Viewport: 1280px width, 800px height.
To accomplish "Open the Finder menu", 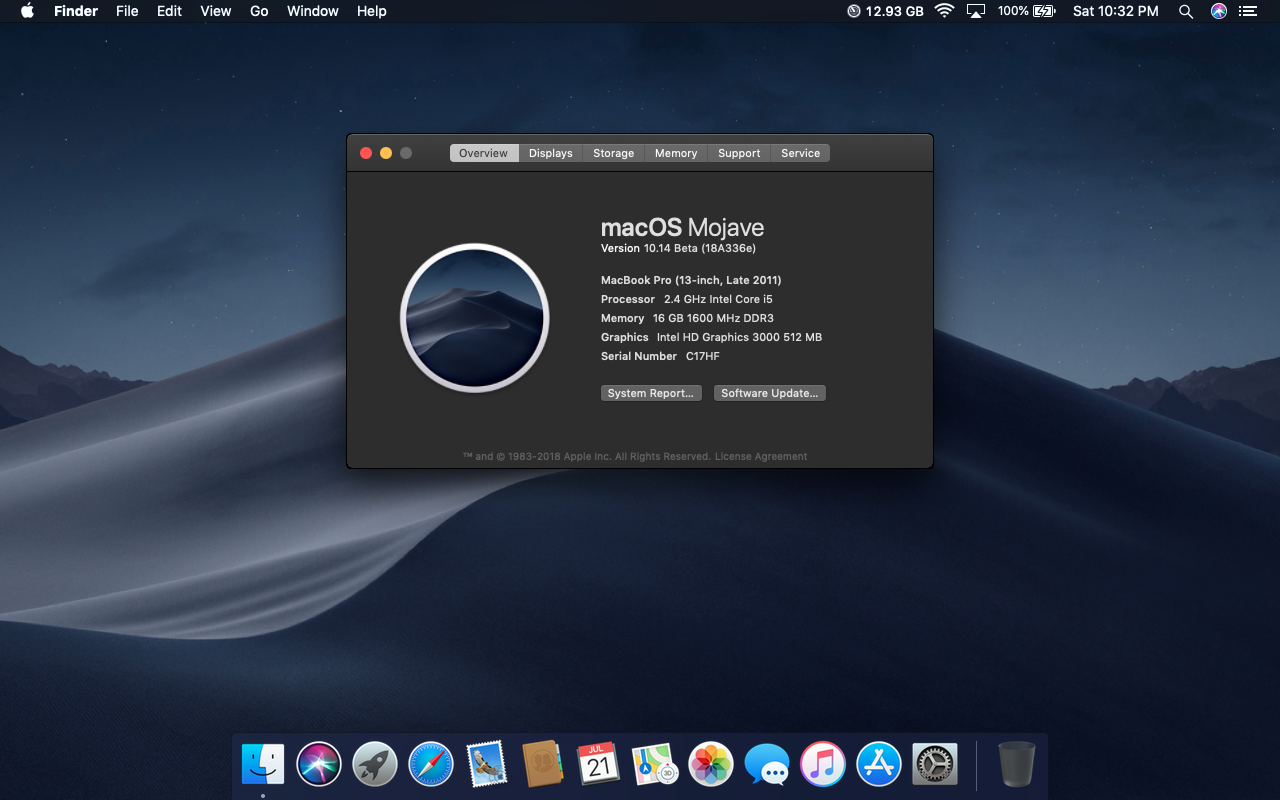I will coord(76,11).
